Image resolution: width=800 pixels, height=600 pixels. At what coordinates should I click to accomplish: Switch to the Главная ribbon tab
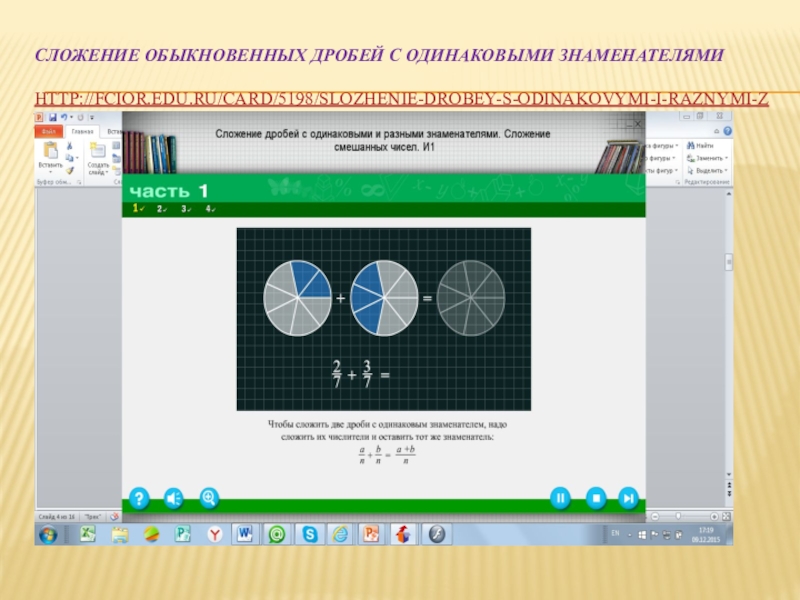[x=82, y=132]
